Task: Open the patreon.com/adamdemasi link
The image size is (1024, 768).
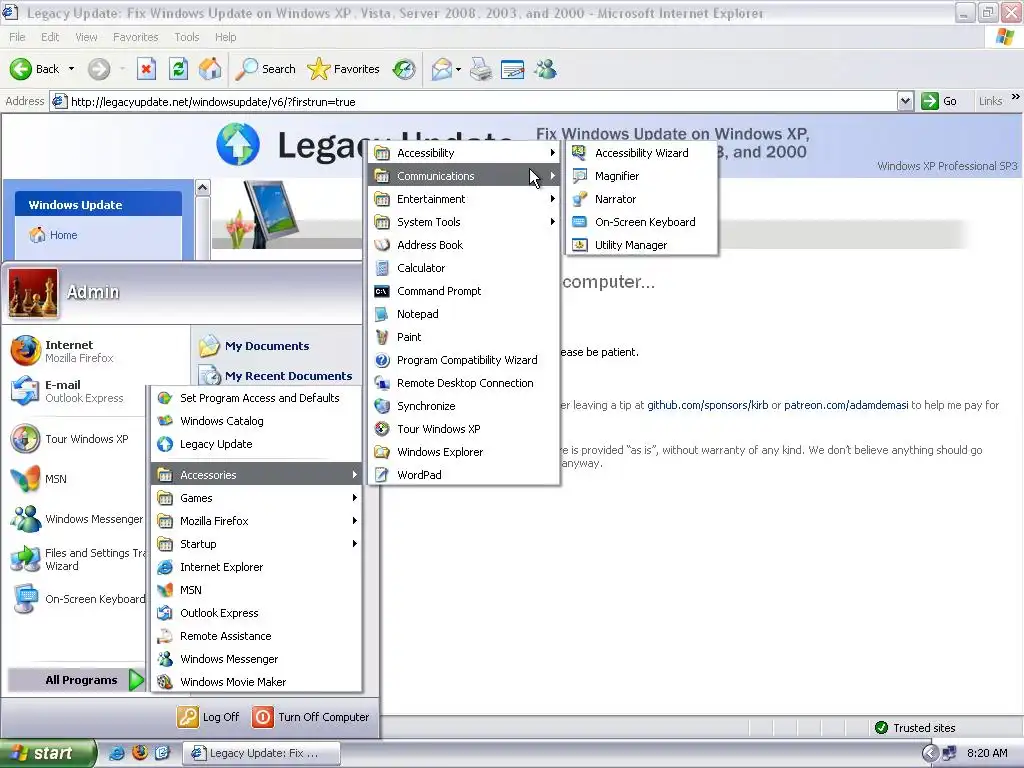Action: (846, 405)
